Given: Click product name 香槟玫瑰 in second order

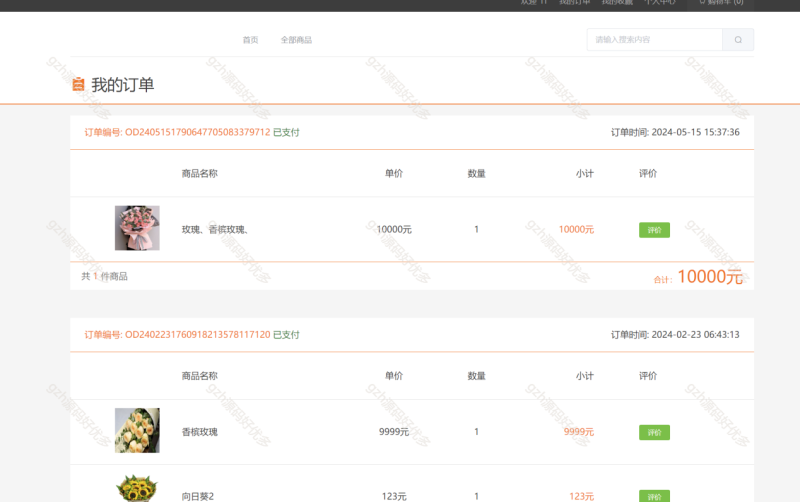Looking at the screenshot, I should [x=200, y=432].
